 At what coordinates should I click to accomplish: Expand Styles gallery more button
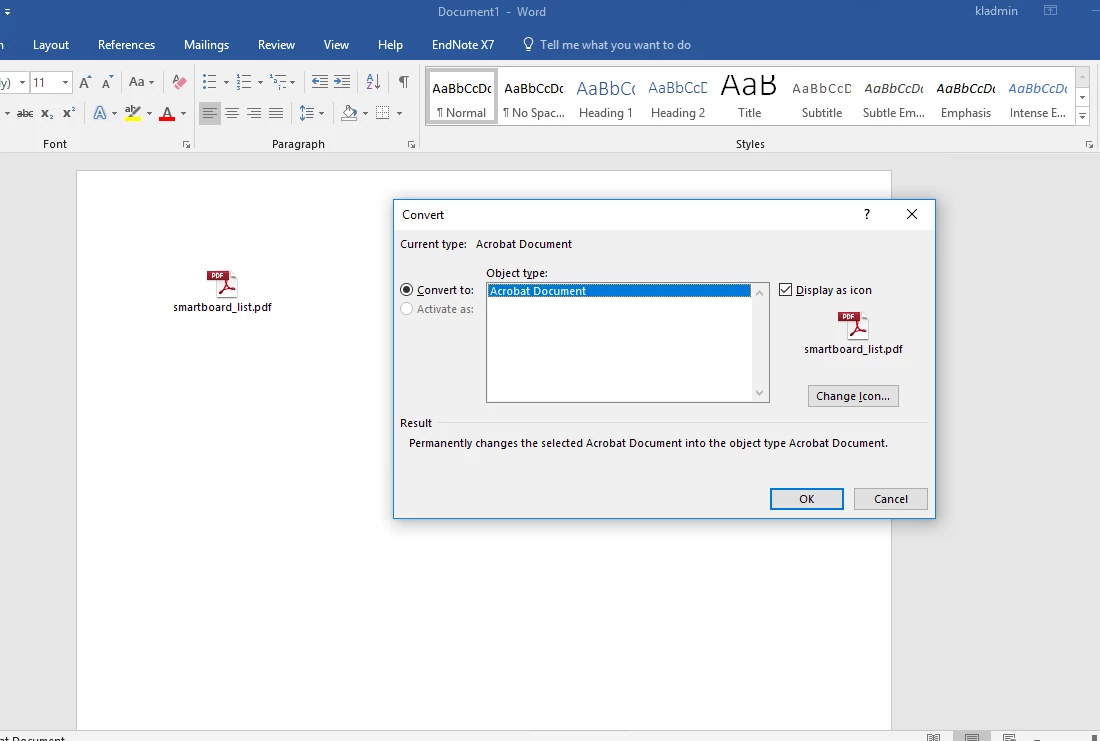click(x=1082, y=116)
